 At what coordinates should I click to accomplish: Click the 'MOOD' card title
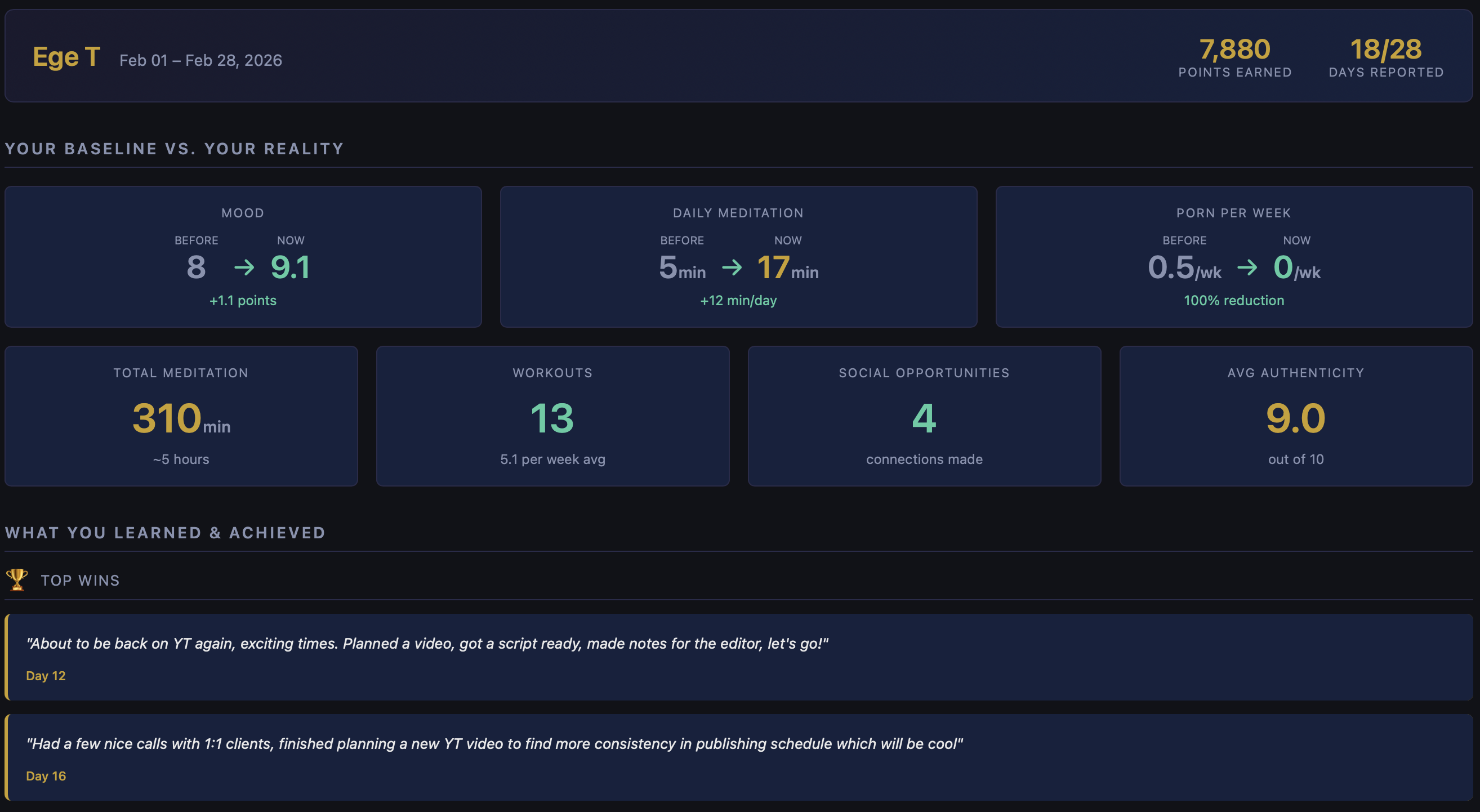(243, 213)
